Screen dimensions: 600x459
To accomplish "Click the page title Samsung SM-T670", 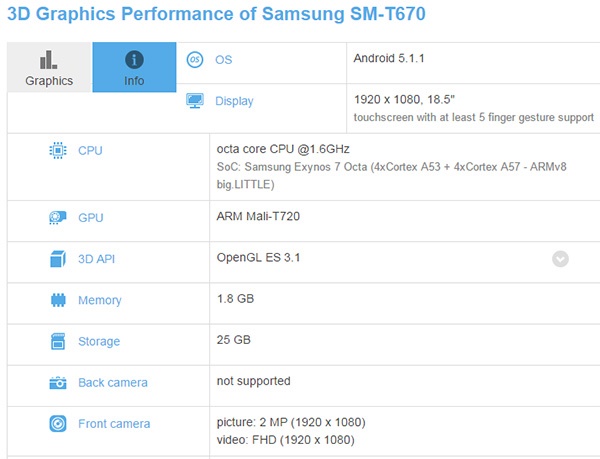I will tap(344, 14).
